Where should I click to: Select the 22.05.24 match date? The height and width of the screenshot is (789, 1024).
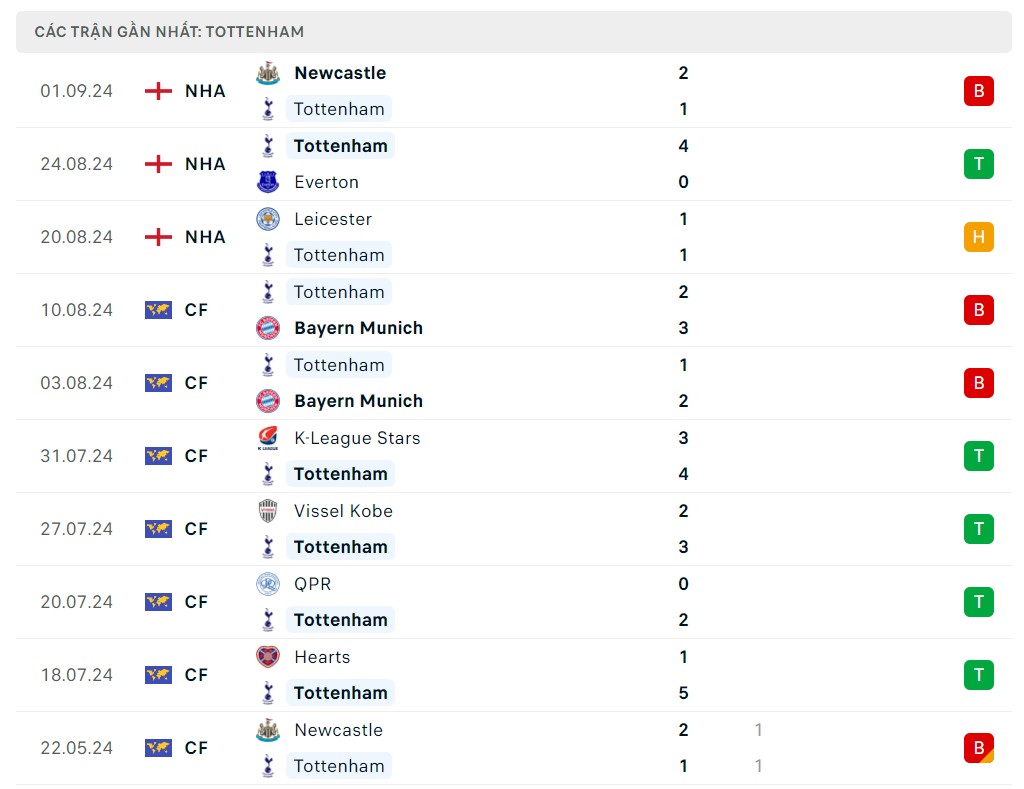click(77, 748)
